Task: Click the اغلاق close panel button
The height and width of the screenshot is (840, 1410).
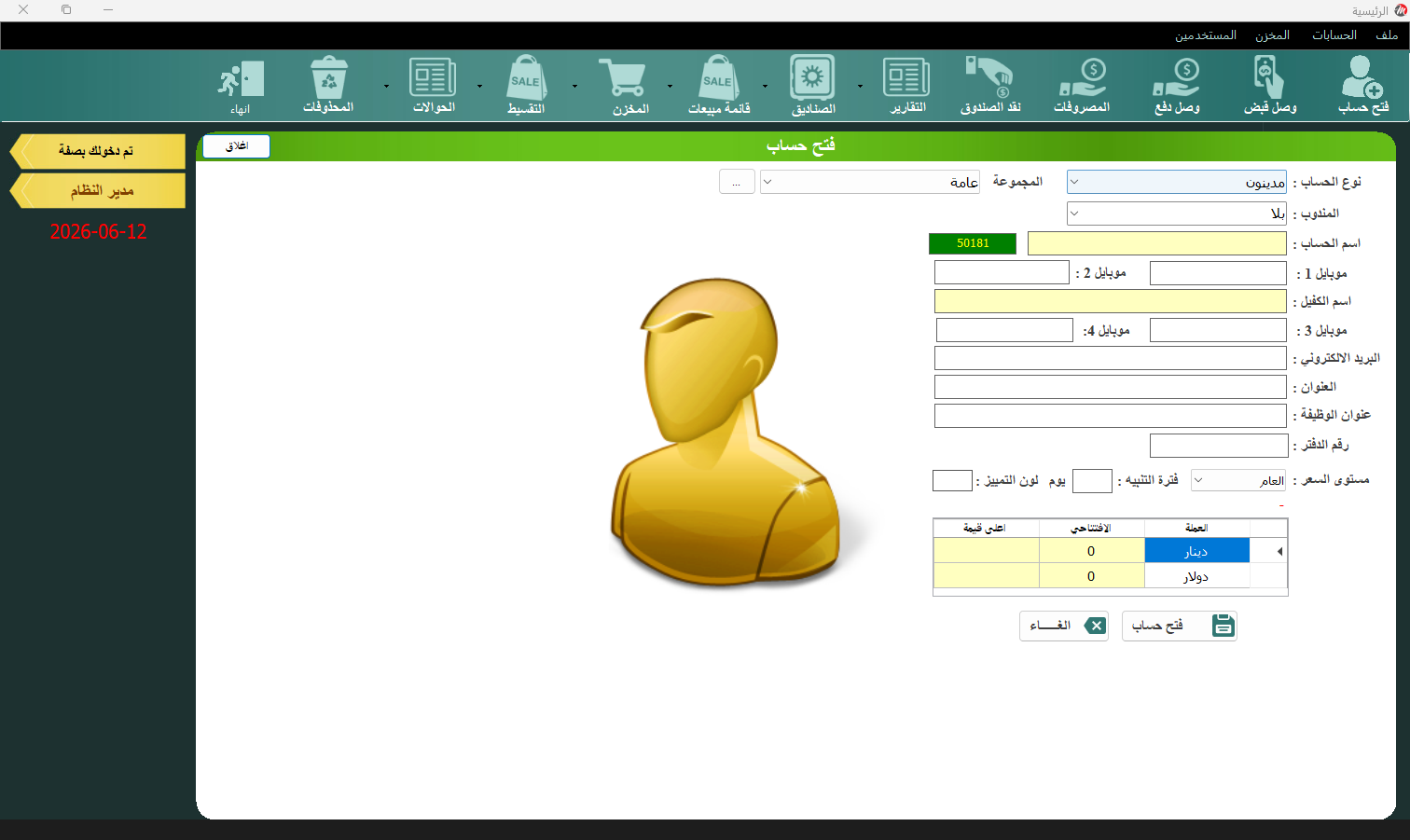Action: [236, 146]
